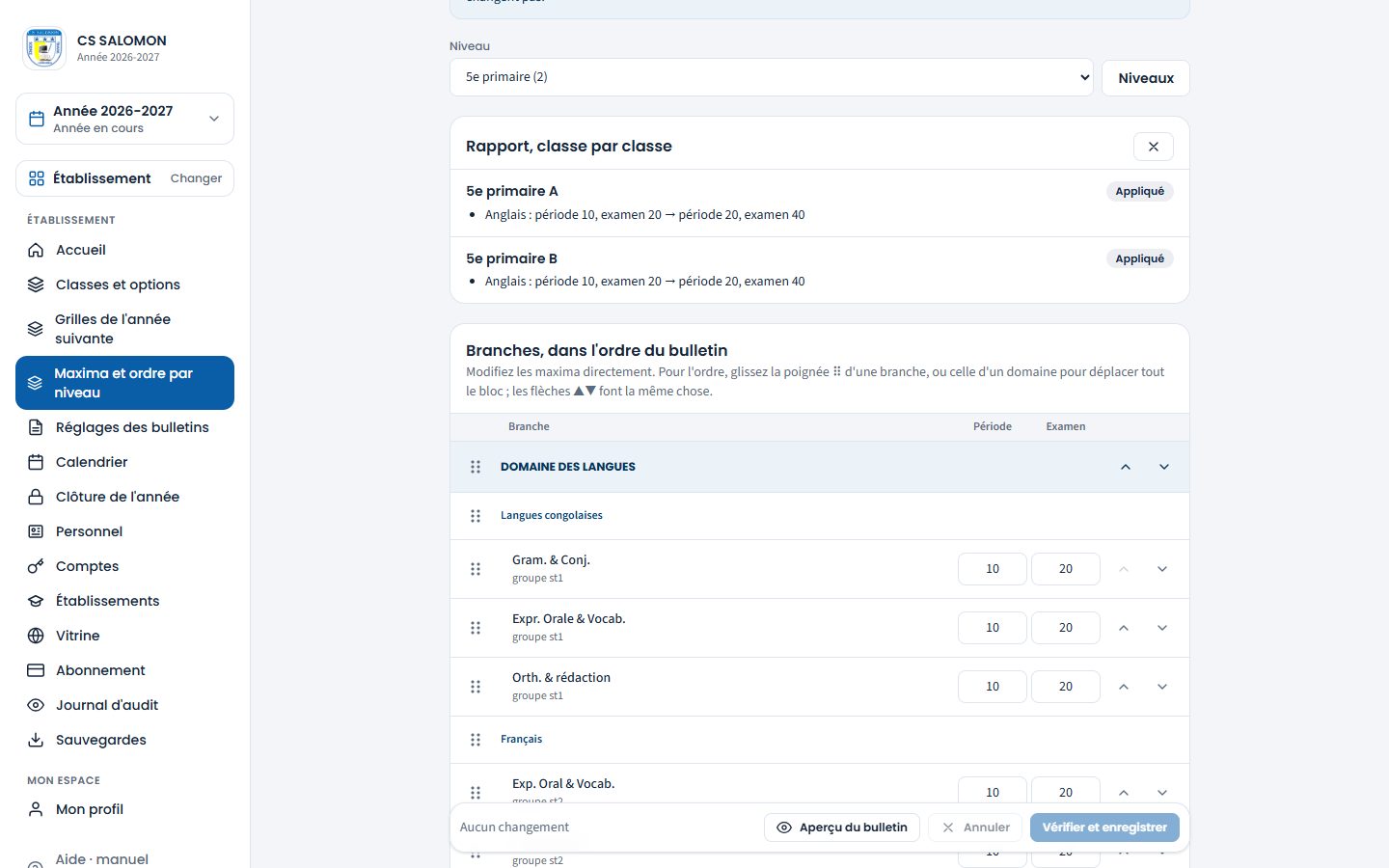Move Gram. & Conj. down one position
The height and width of the screenshot is (868, 1389).
coord(1162,569)
